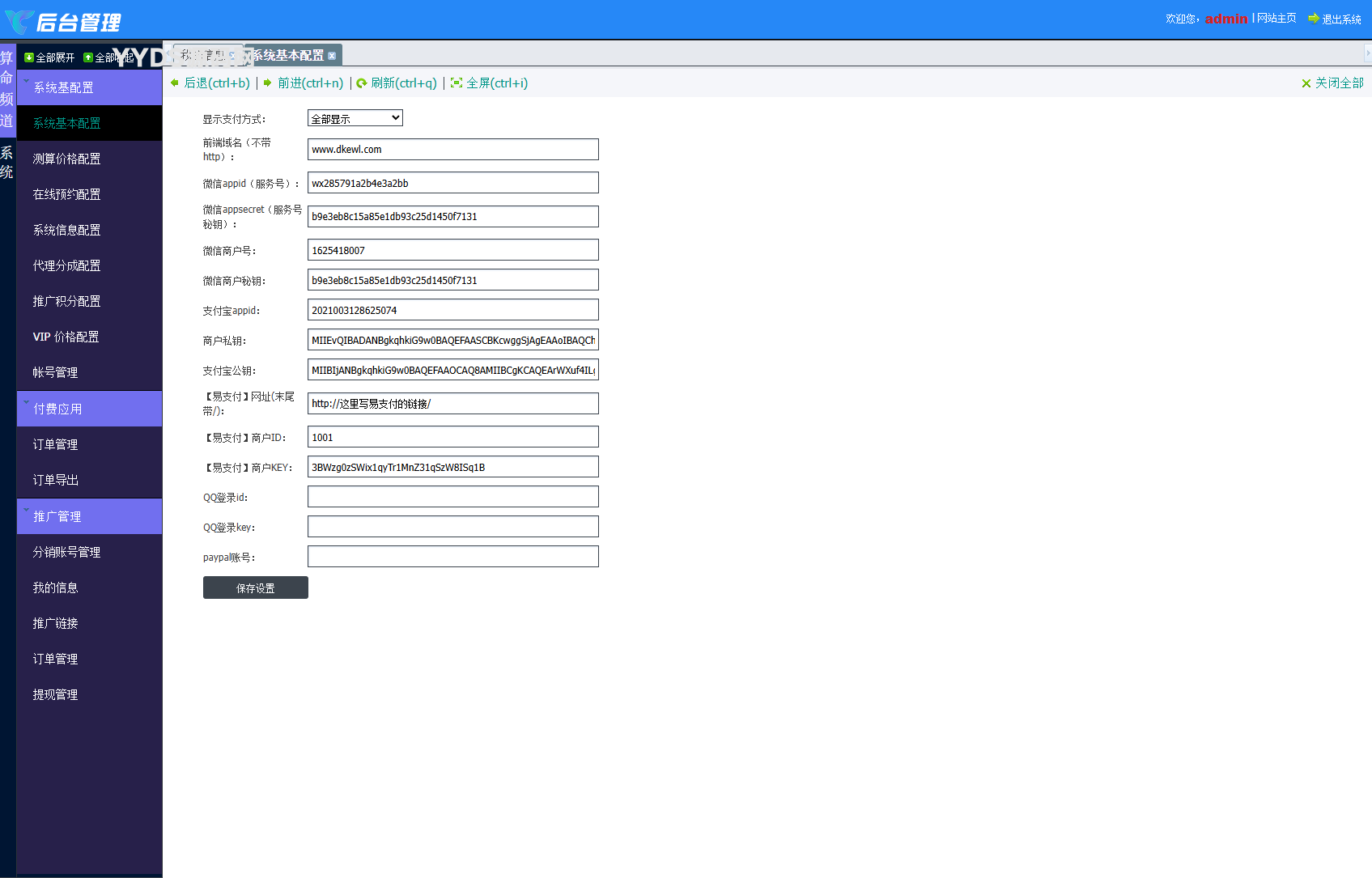Click the 网站主页 link

[1276, 18]
